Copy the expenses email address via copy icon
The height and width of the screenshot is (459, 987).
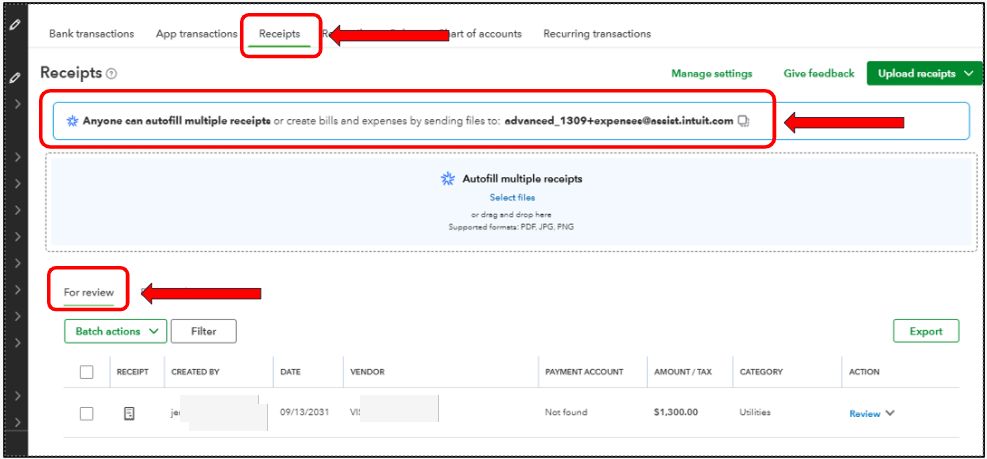[743, 121]
